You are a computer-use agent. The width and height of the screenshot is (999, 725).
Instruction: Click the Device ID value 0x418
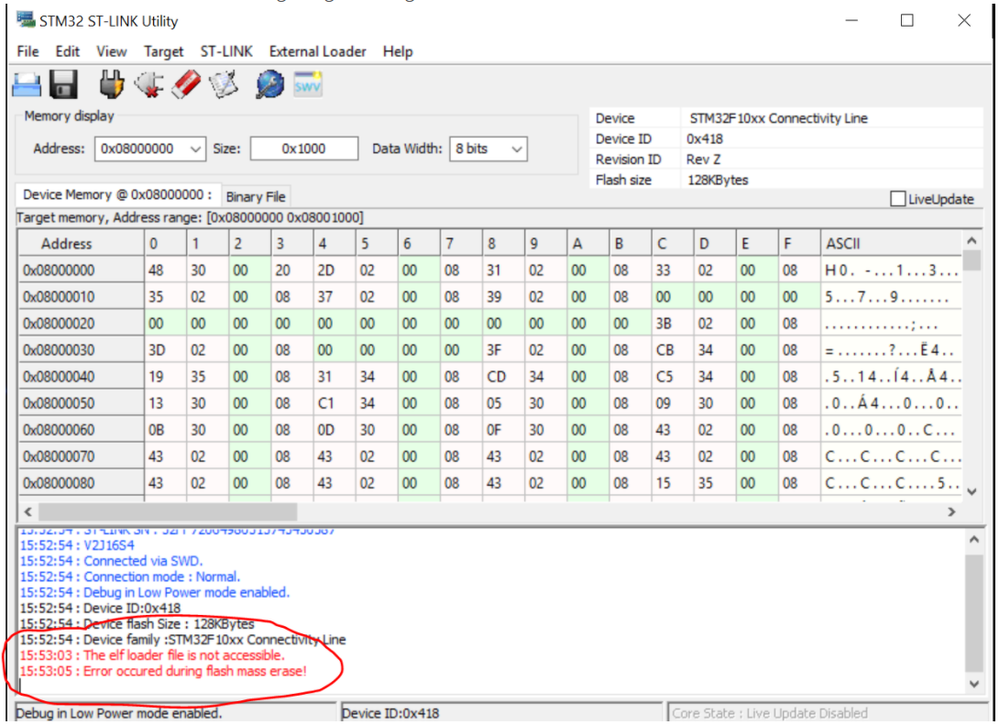click(x=704, y=139)
